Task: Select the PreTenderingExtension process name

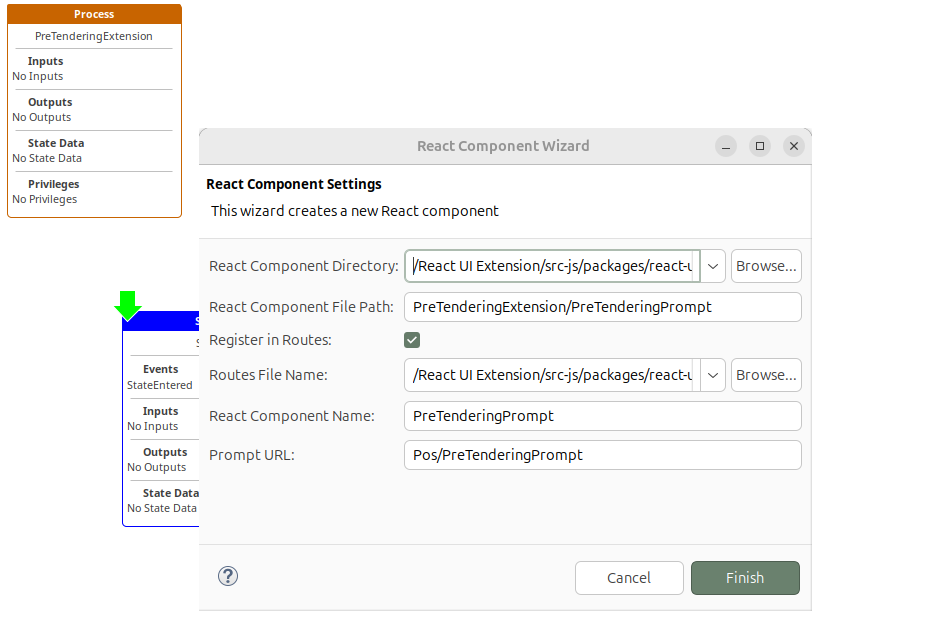Action: coord(93,36)
